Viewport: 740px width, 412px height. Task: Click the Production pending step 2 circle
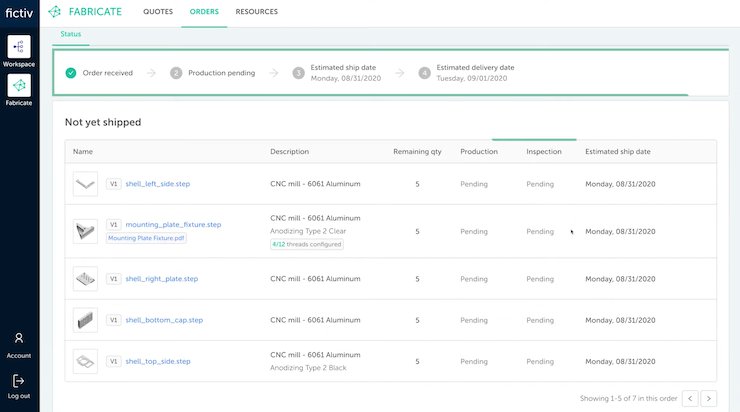pyautogui.click(x=176, y=73)
